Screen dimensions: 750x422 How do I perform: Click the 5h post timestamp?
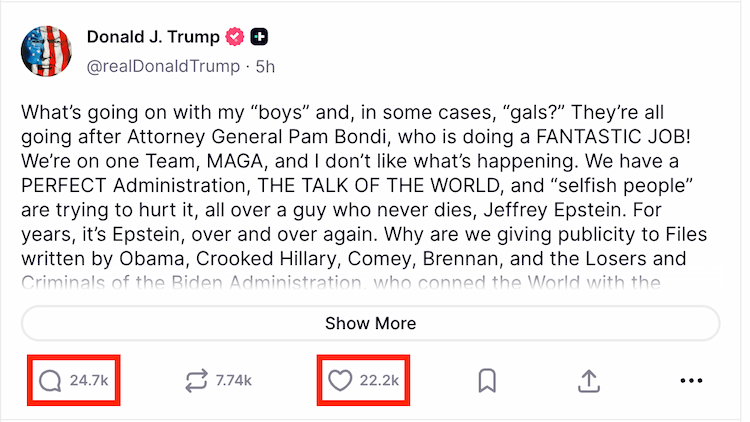click(266, 66)
